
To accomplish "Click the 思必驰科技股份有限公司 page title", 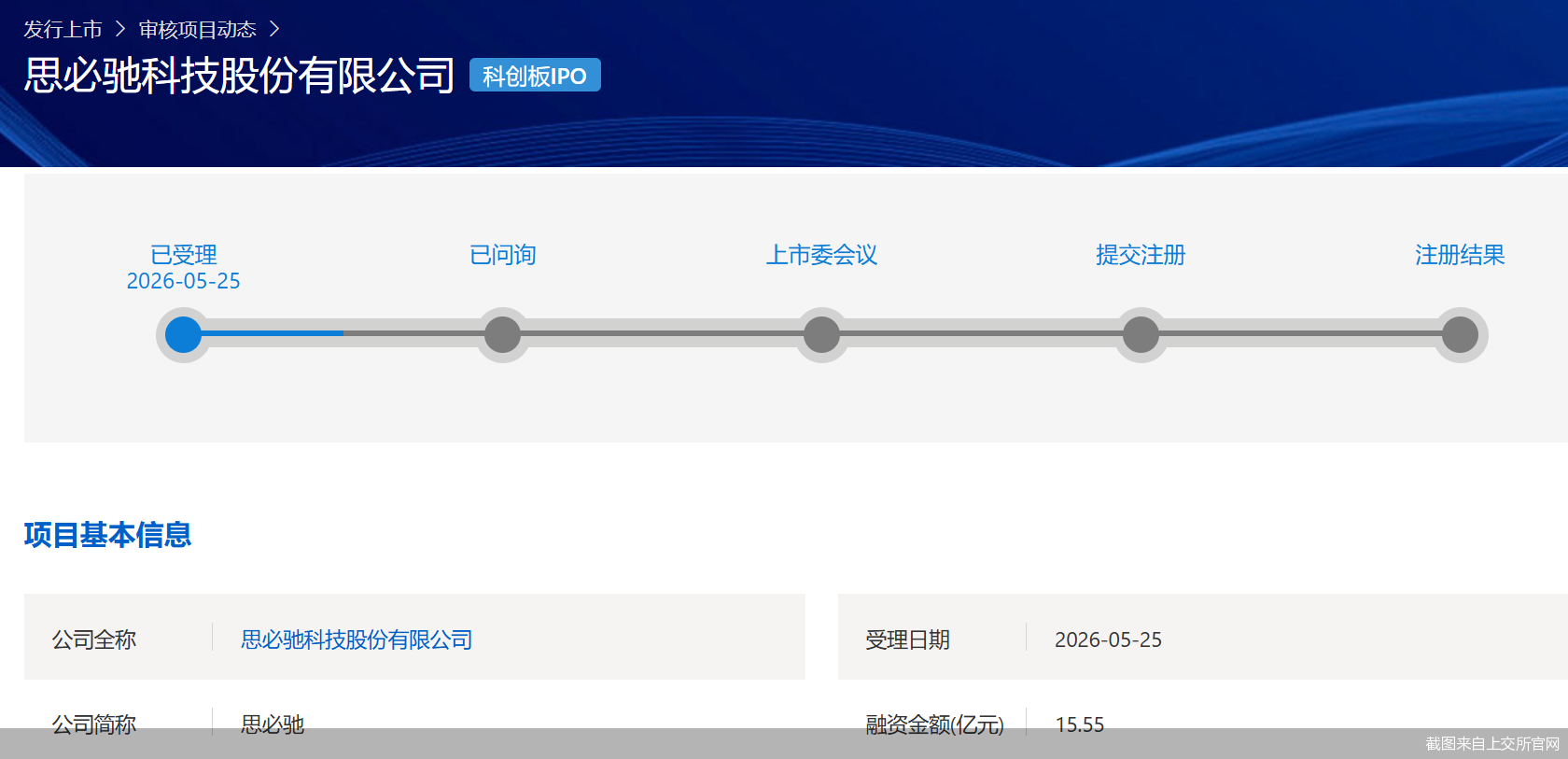I will pos(239,76).
